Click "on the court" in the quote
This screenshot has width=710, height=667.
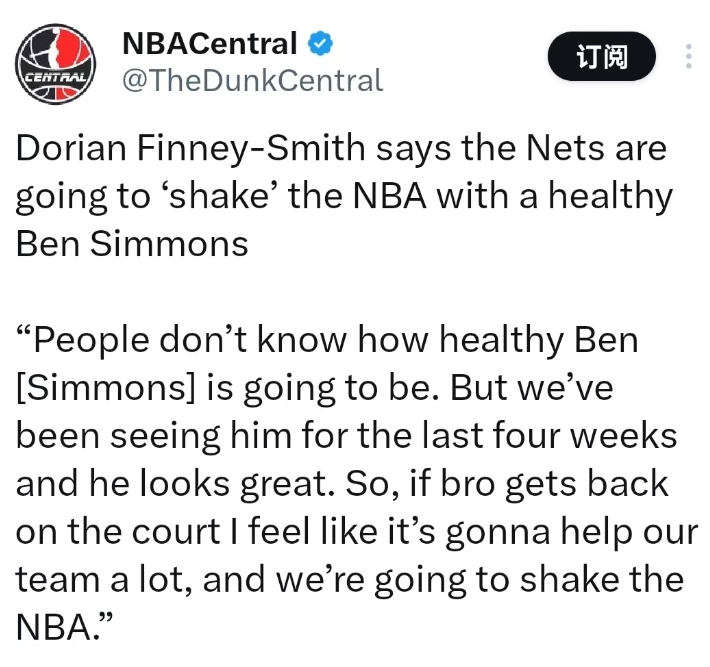pyautogui.click(x=113, y=531)
